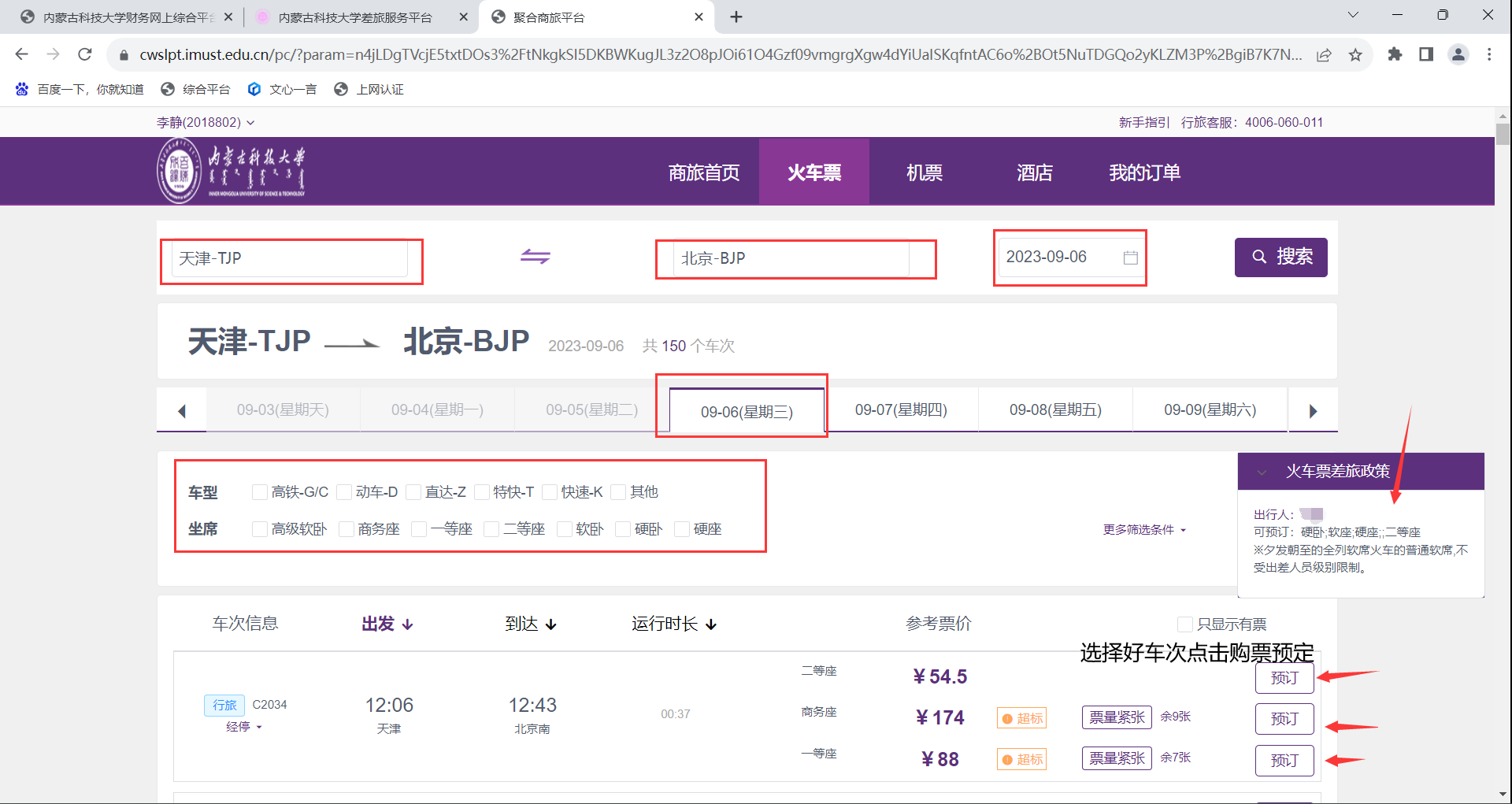Screen dimensions: 1512x804
Task: Select the 09-07(星期四) date tab
Action: point(901,410)
